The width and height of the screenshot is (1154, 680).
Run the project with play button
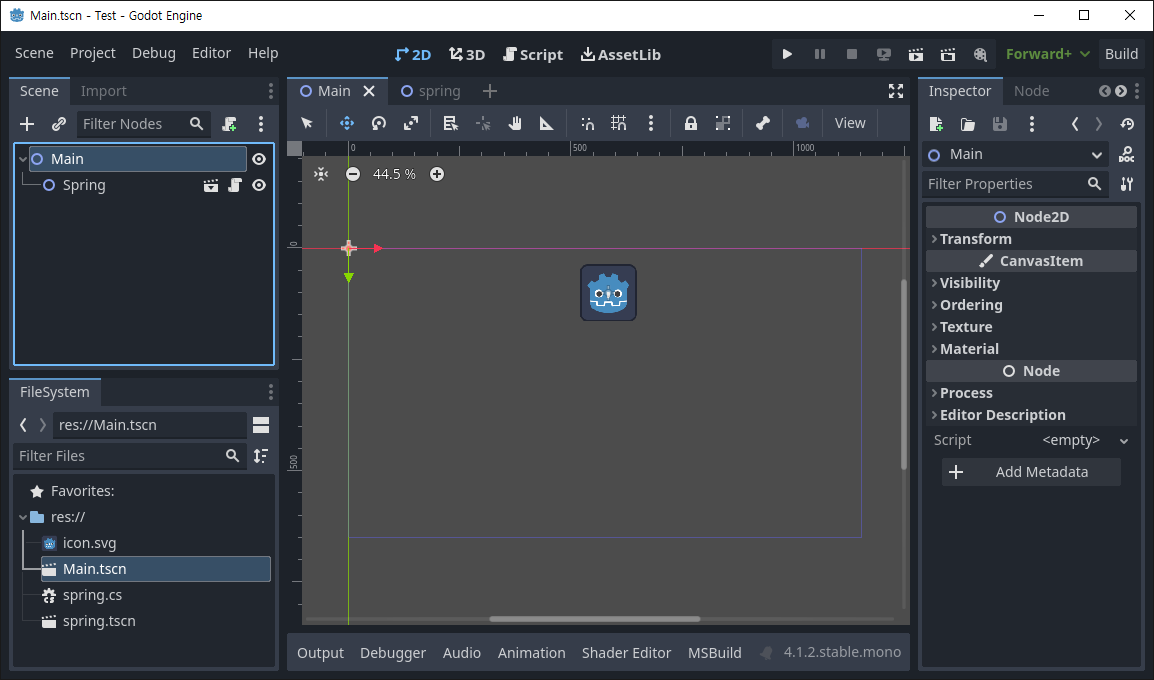tap(787, 54)
